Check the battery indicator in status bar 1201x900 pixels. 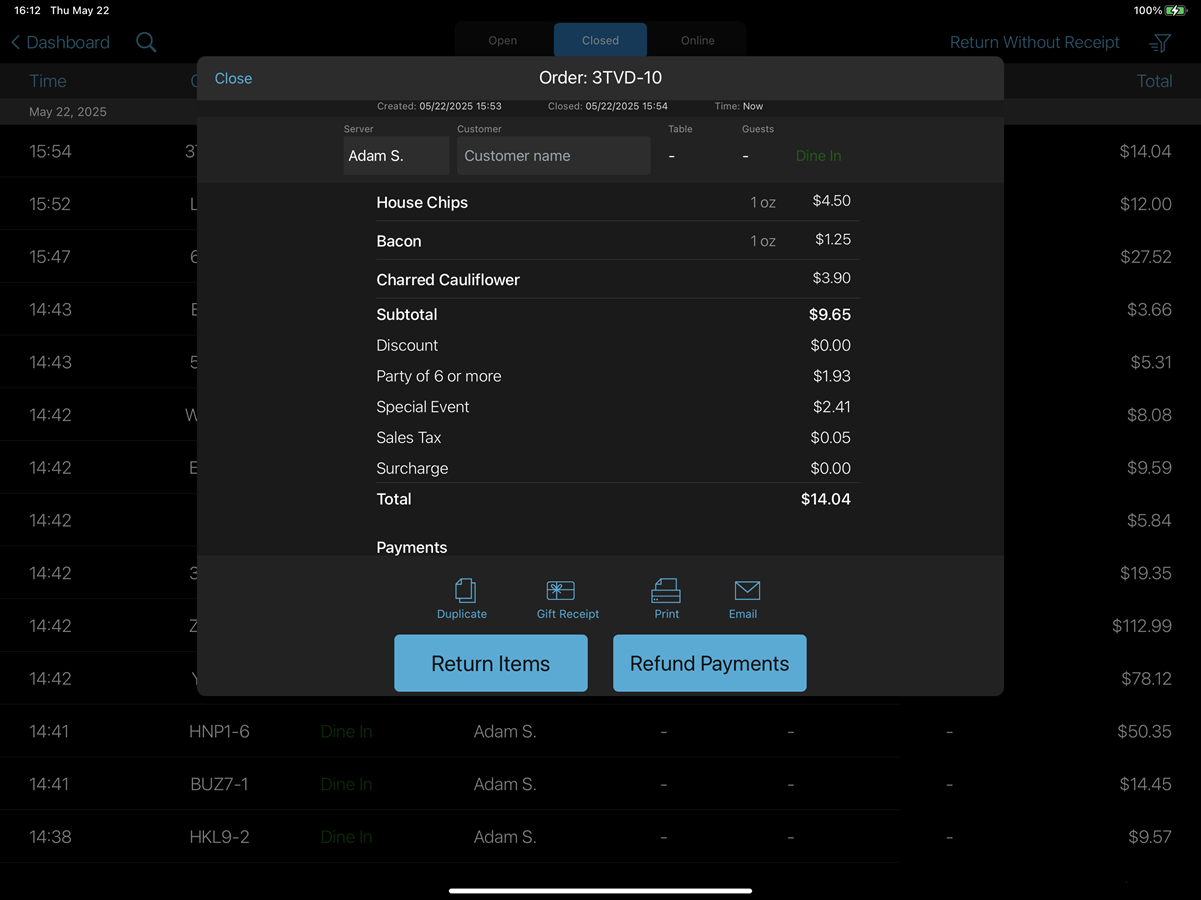[x=1178, y=10]
